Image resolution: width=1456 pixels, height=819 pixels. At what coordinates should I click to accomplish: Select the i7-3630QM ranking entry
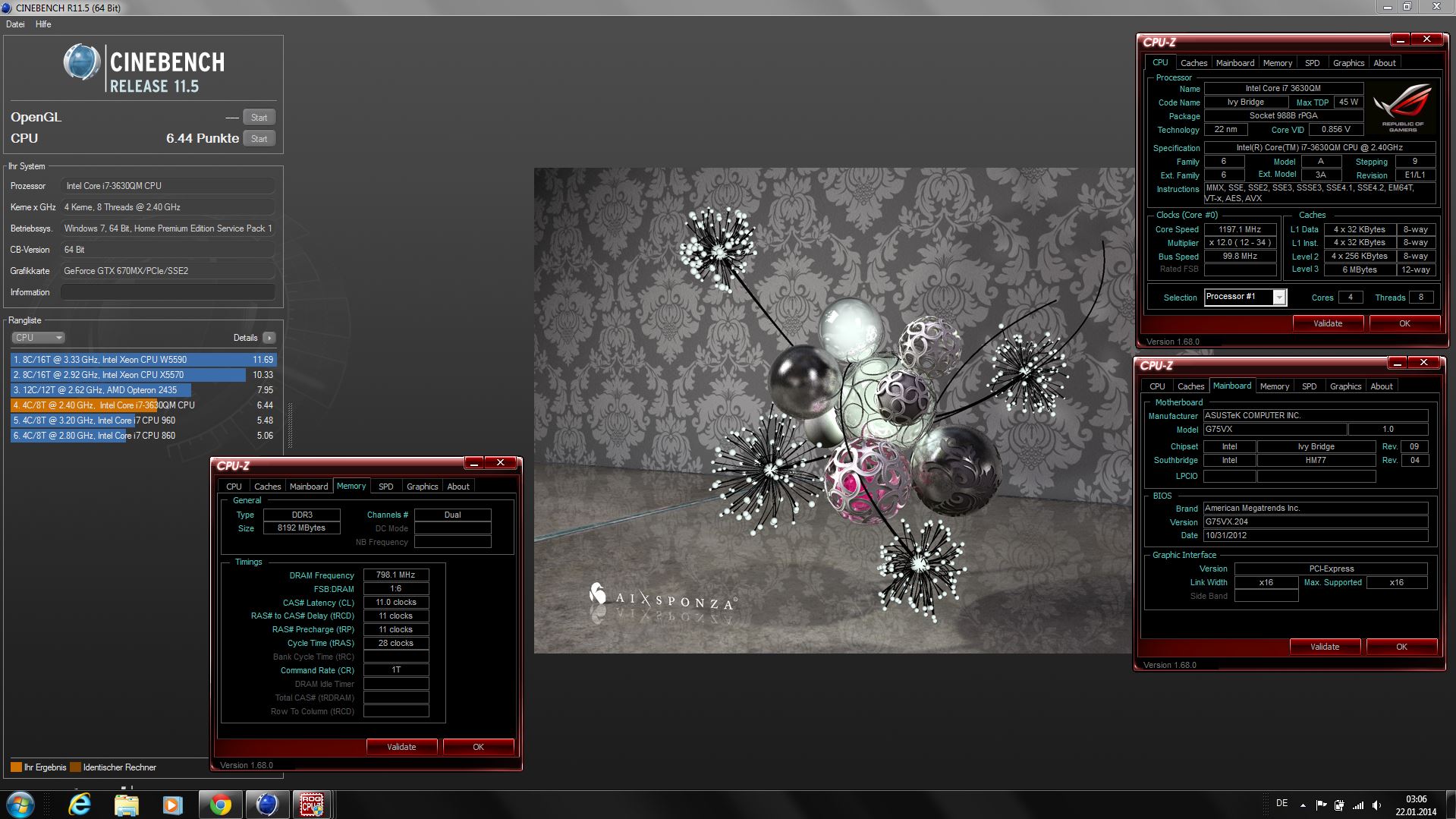(x=143, y=405)
